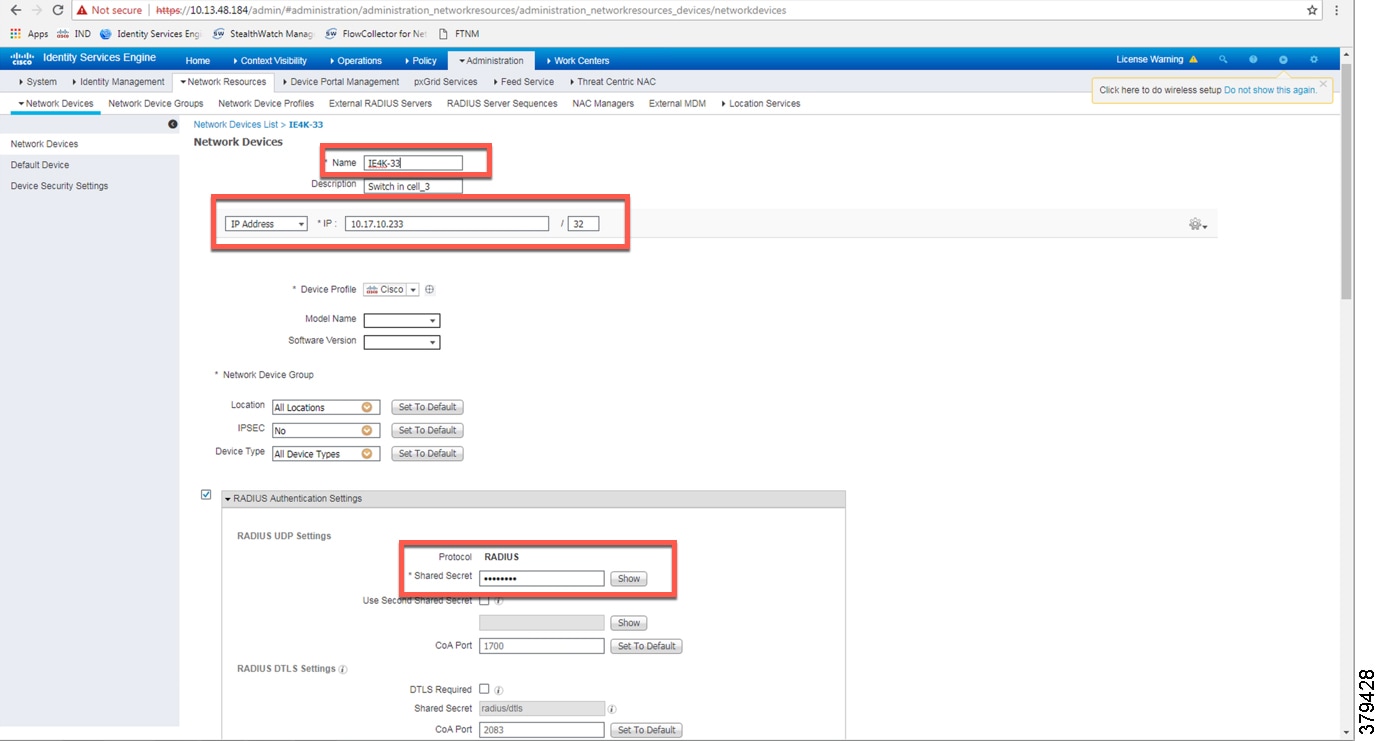Click Set To Default for IPSEC

tap(427, 430)
